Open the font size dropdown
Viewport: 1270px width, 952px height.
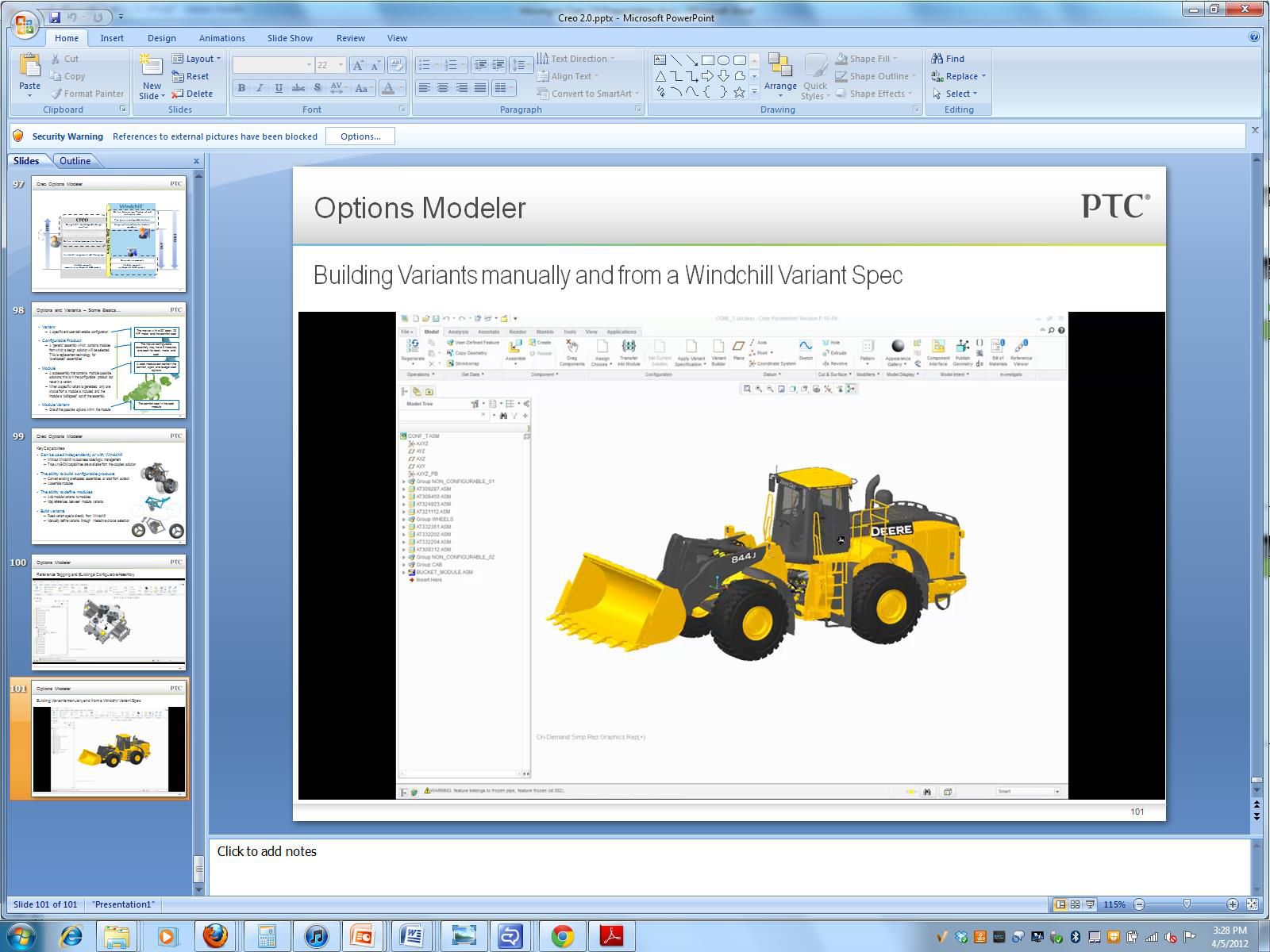tap(341, 65)
